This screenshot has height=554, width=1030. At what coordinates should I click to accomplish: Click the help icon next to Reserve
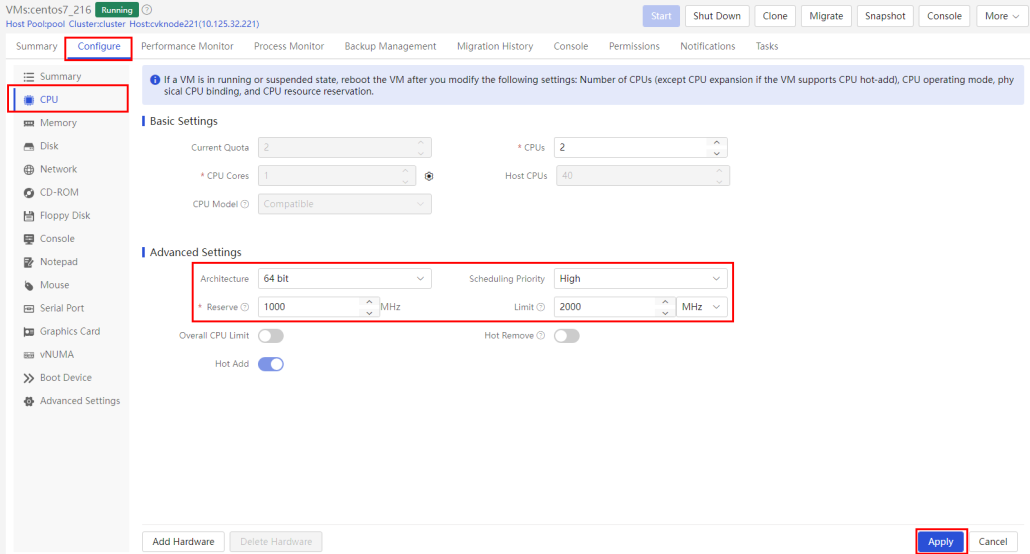[x=245, y=307]
